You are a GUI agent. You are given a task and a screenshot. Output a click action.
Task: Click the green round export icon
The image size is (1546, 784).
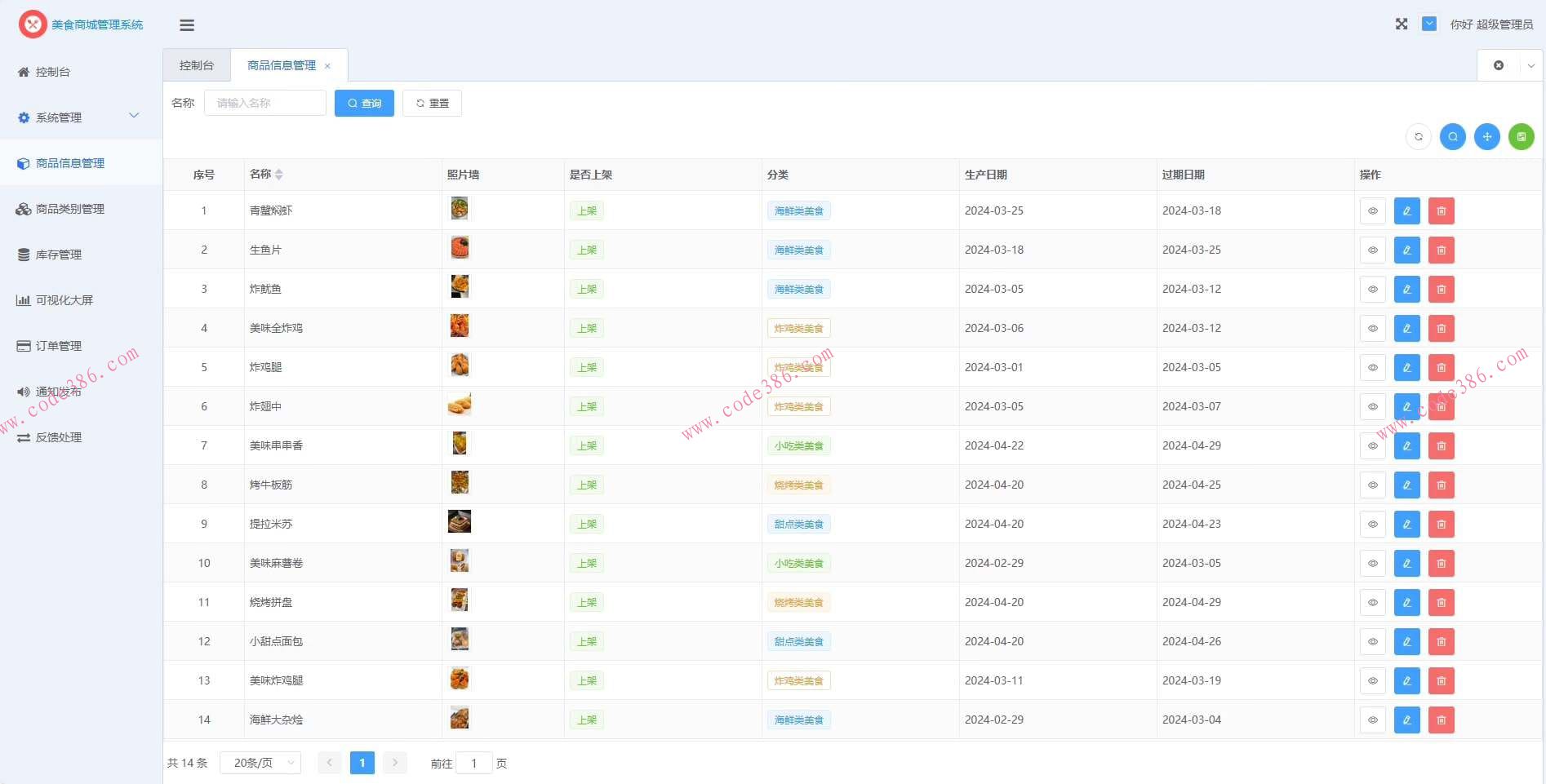click(1521, 137)
